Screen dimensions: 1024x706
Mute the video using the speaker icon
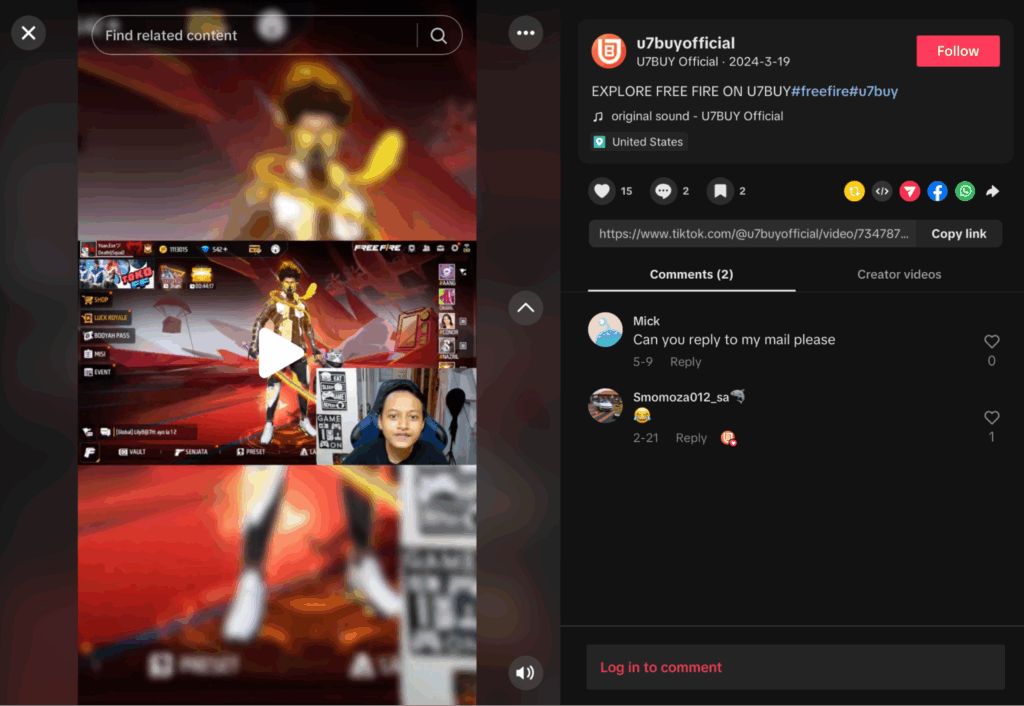point(526,673)
